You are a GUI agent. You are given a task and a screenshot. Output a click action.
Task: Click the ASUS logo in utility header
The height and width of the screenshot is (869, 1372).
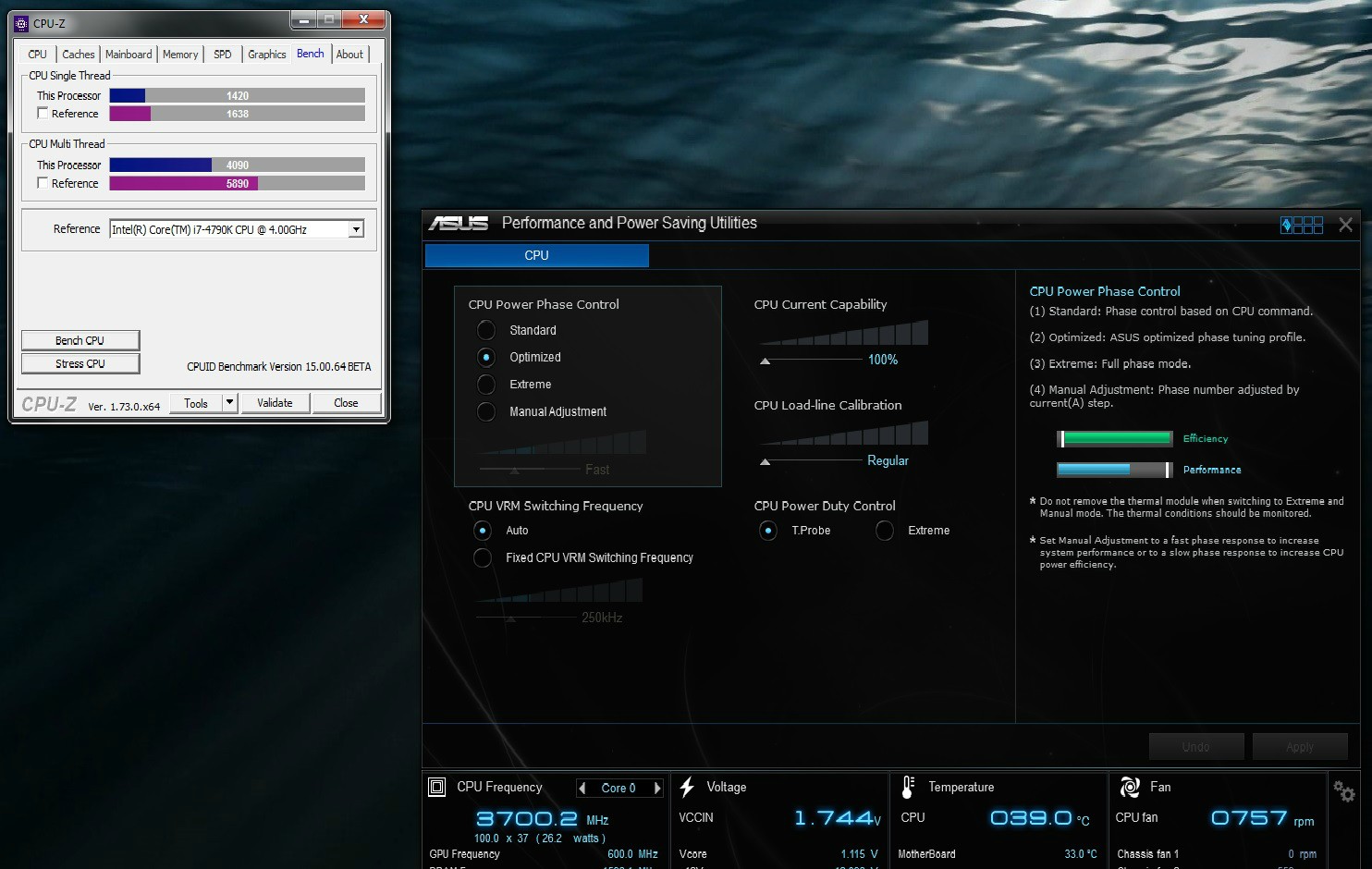(x=459, y=223)
